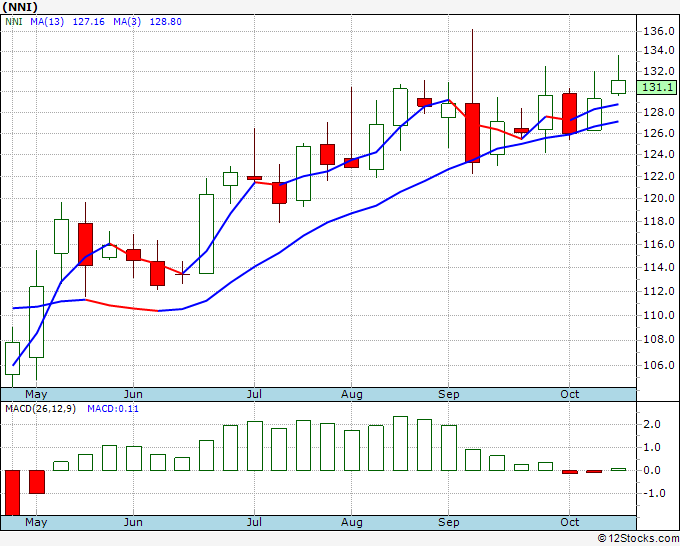Select the NNI legend label
The image size is (680, 546).
14,22
